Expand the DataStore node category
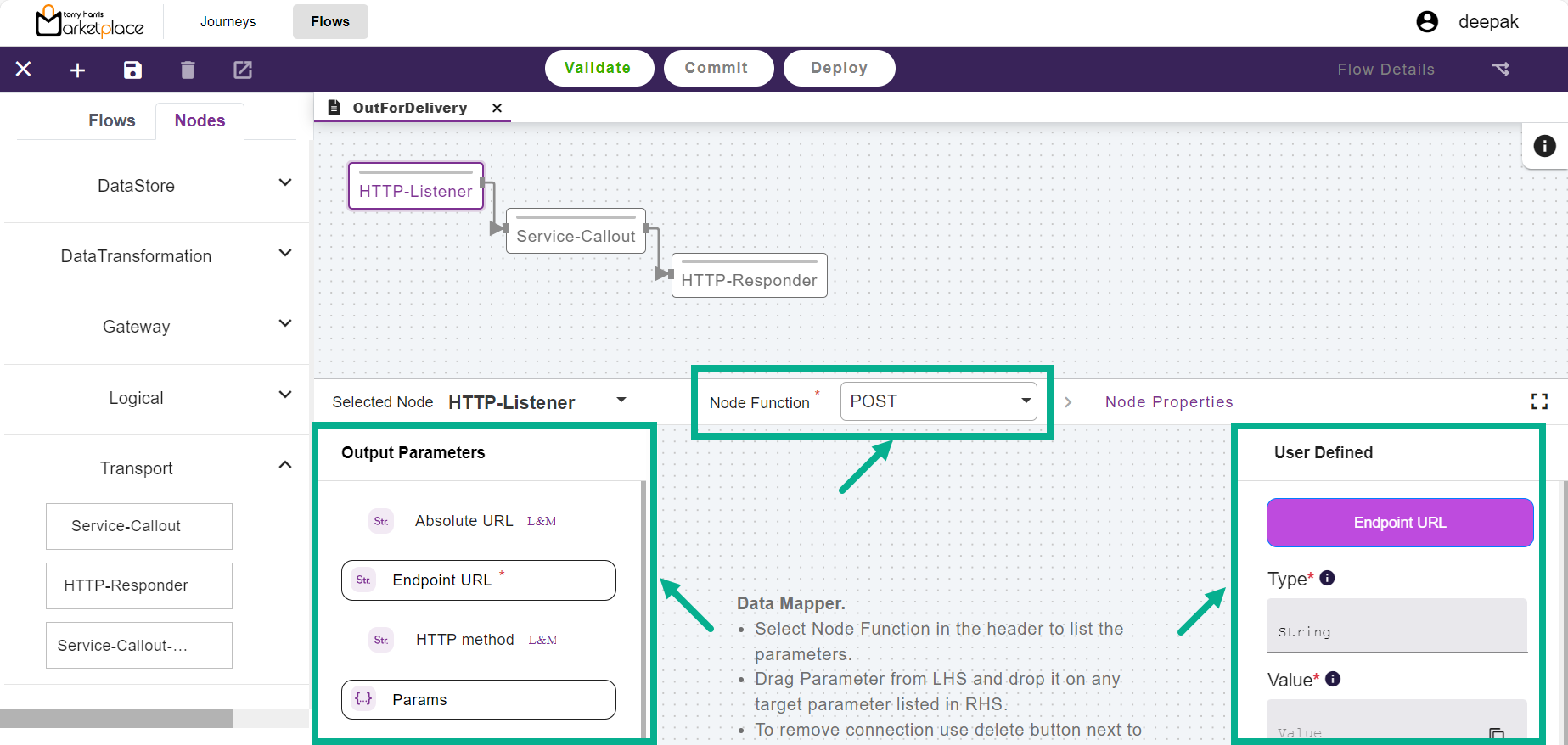Viewport: 1568px width, 745px height. click(285, 183)
